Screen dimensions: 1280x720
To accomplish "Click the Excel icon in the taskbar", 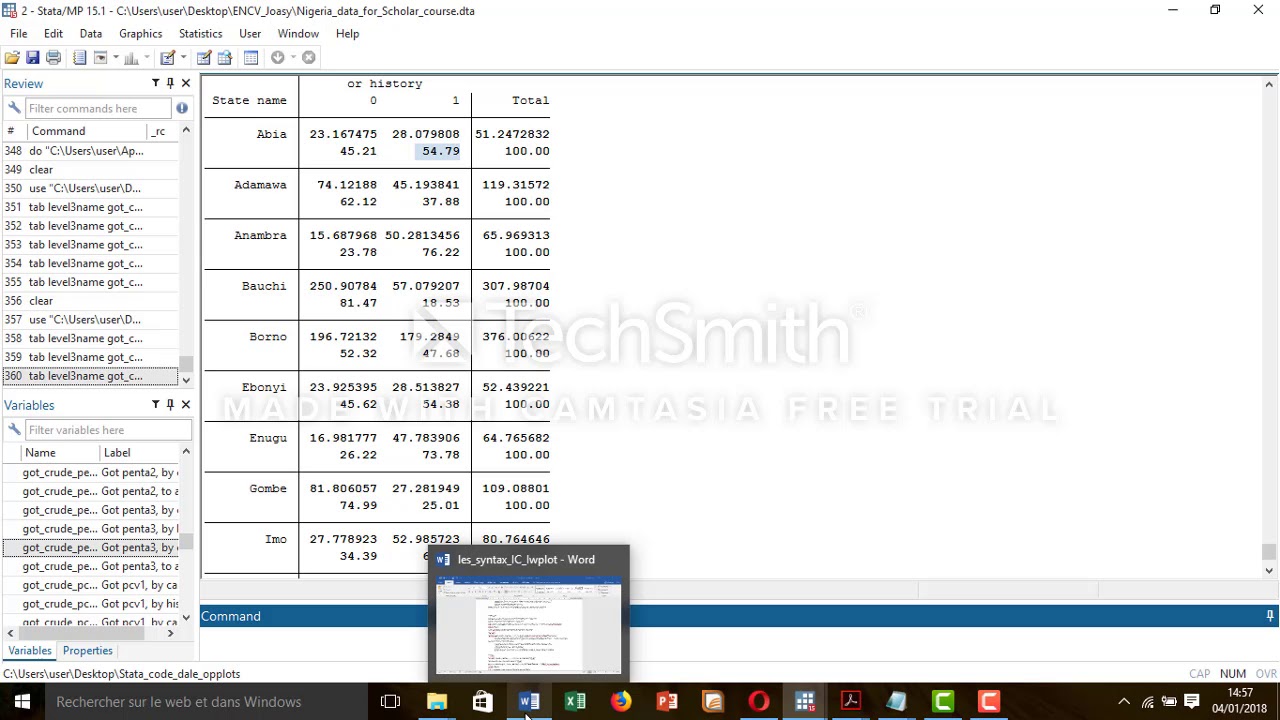I will 575,702.
